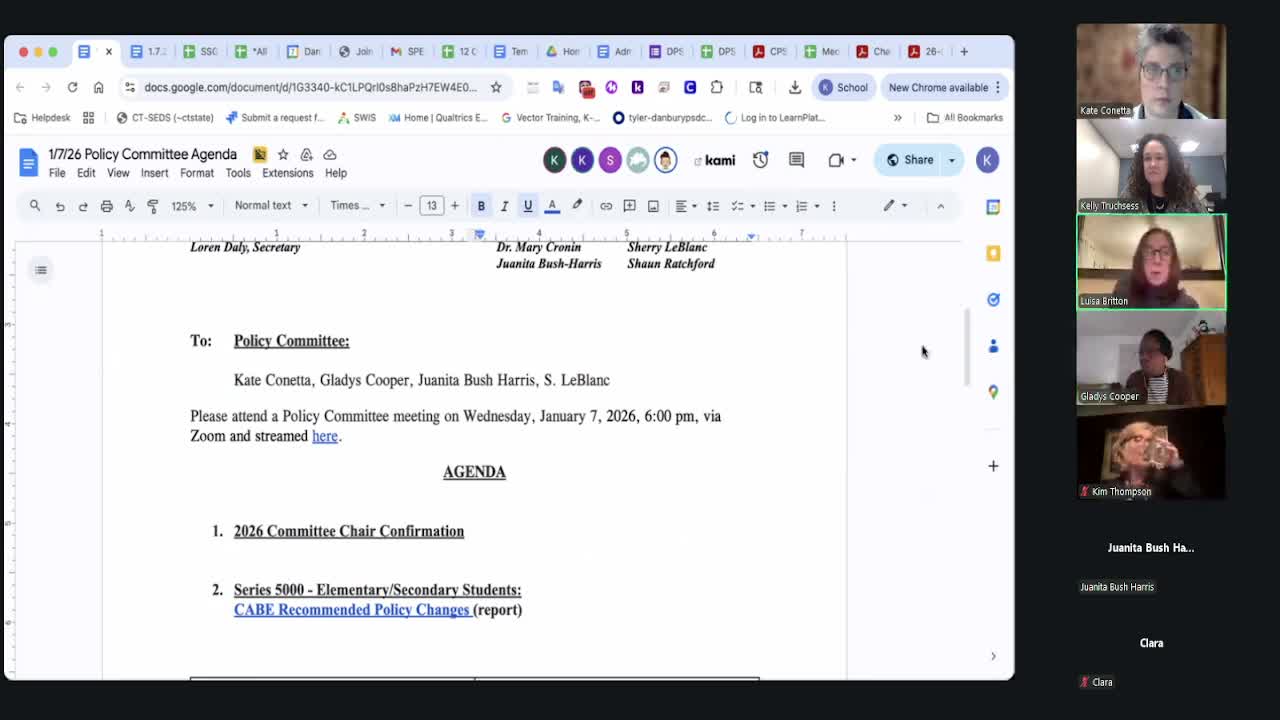Click the Undo icon
The height and width of the screenshot is (720, 1280).
click(x=60, y=206)
